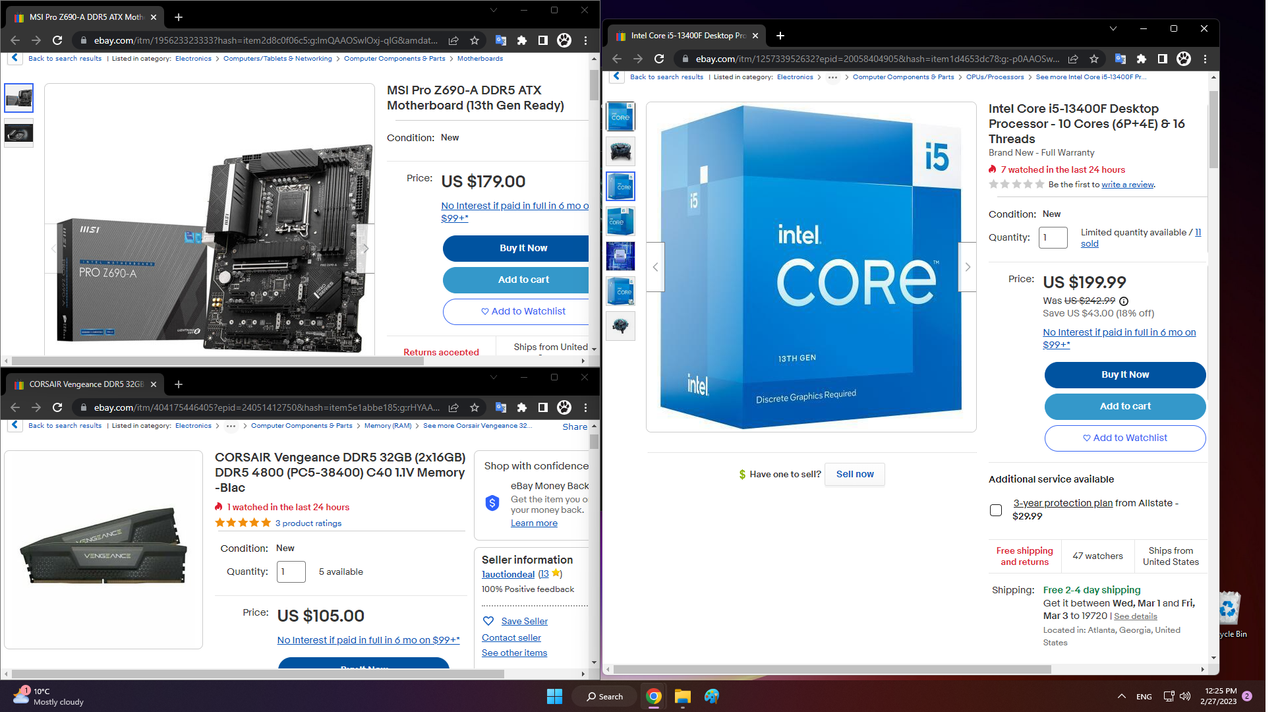Open See other items link
Viewport: 1280px width, 712px height.
[x=514, y=653]
